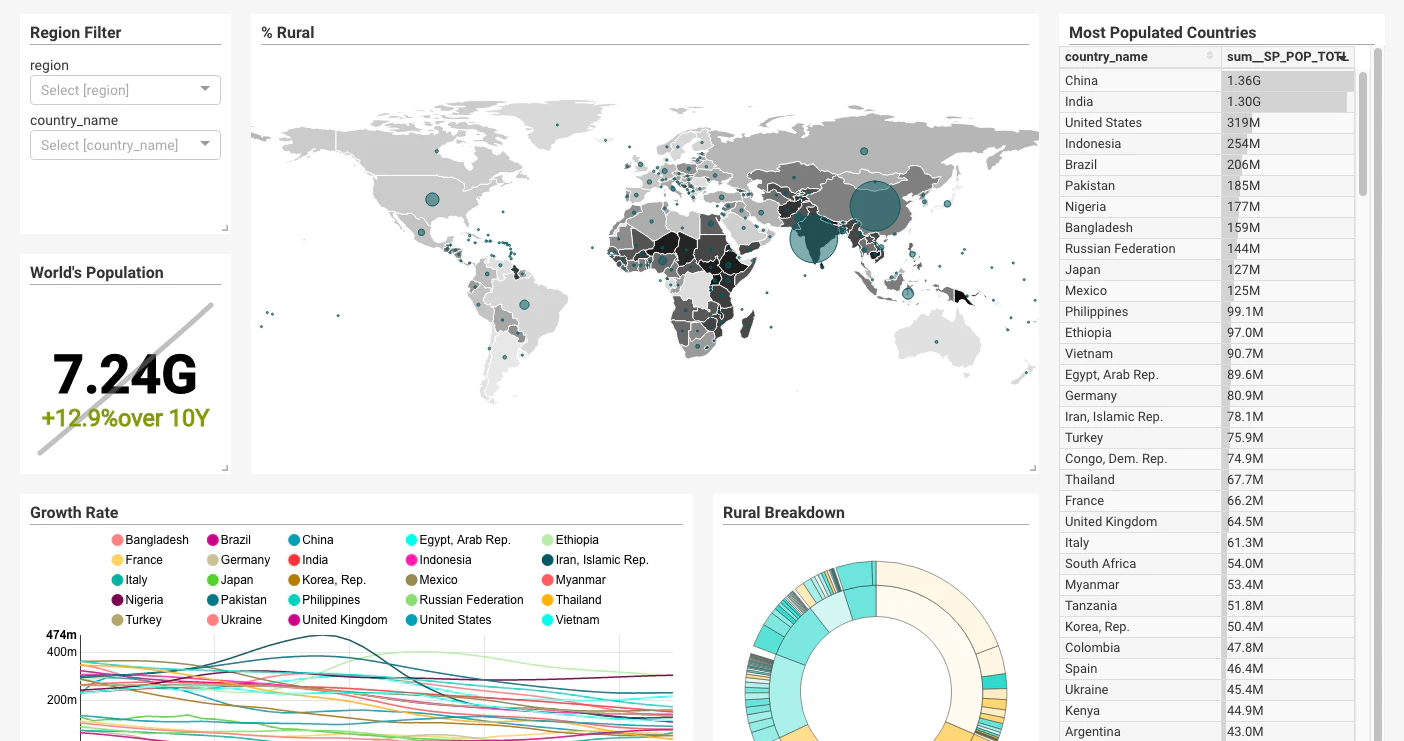Click the World's Population panel resize handle
The width and height of the screenshot is (1404, 741).
pyautogui.click(x=225, y=468)
